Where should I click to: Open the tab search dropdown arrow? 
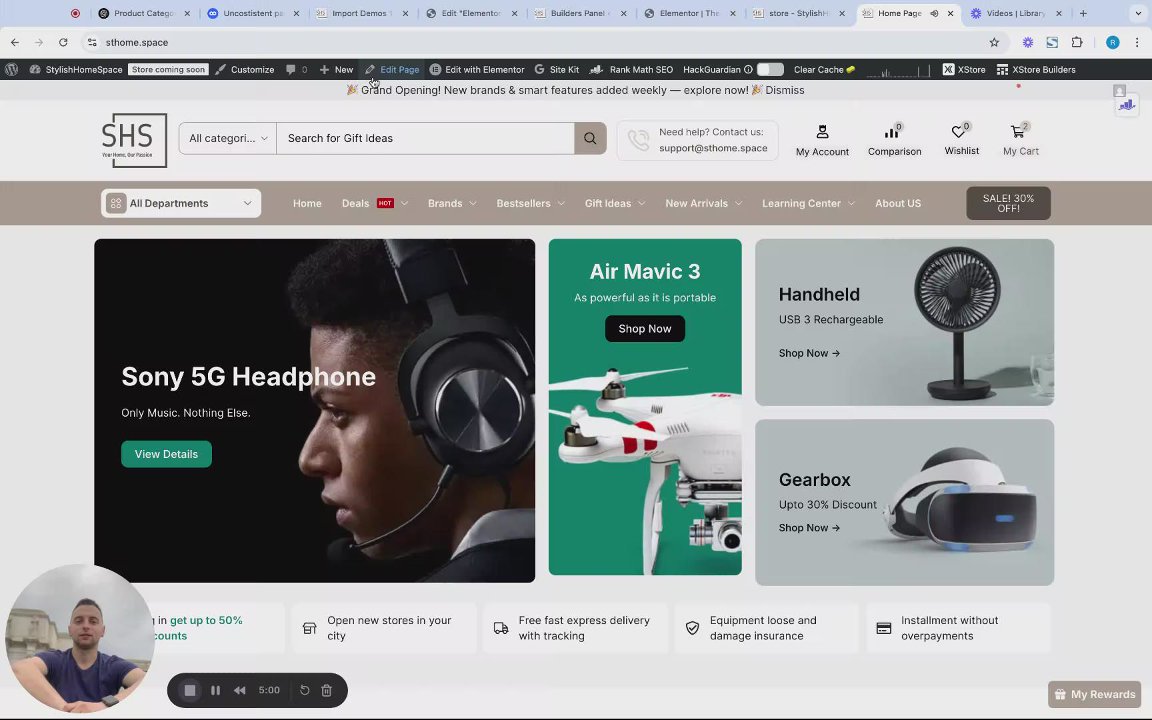(1138, 13)
